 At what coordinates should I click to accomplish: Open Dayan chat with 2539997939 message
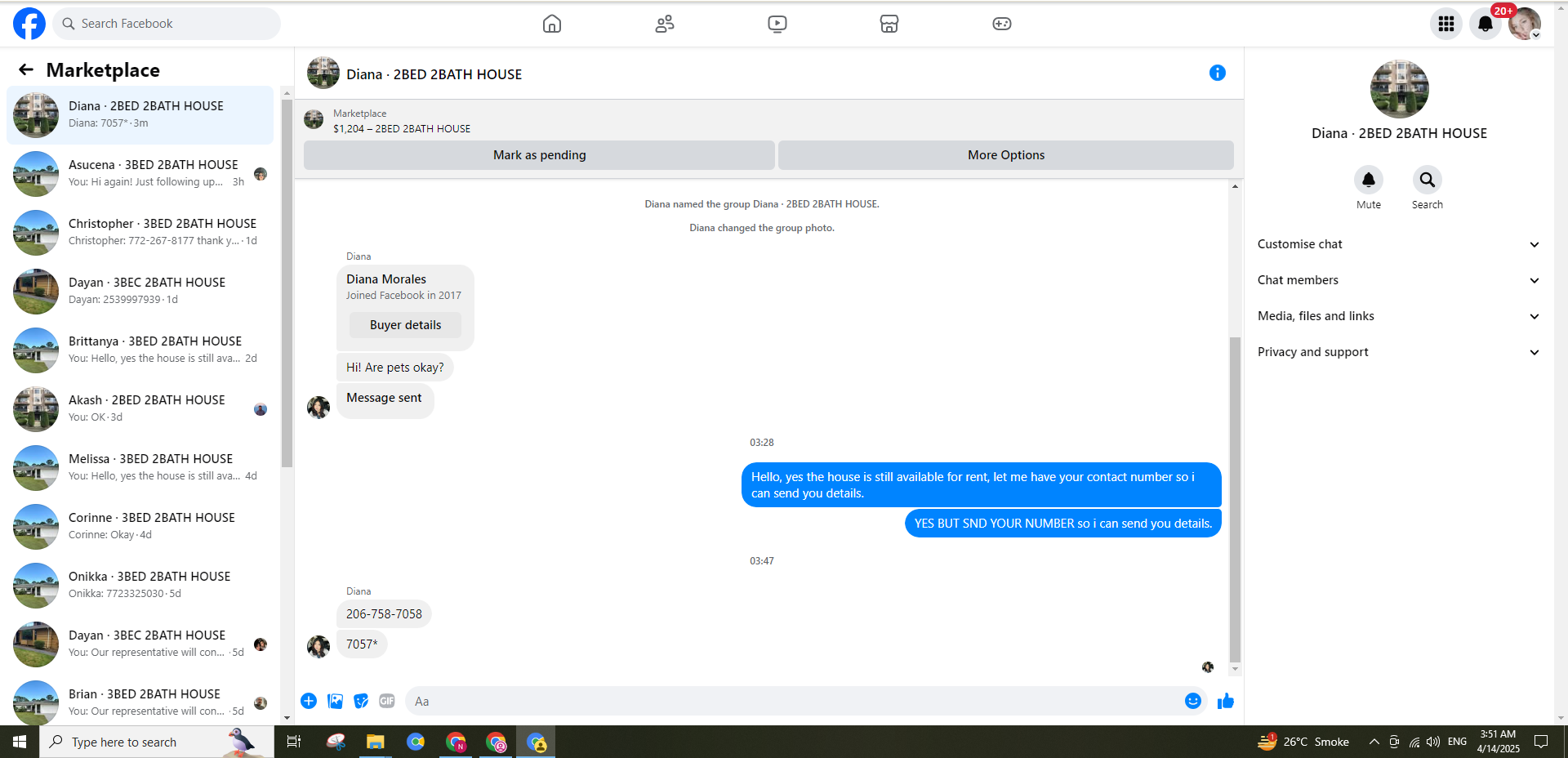pyautogui.click(x=140, y=292)
